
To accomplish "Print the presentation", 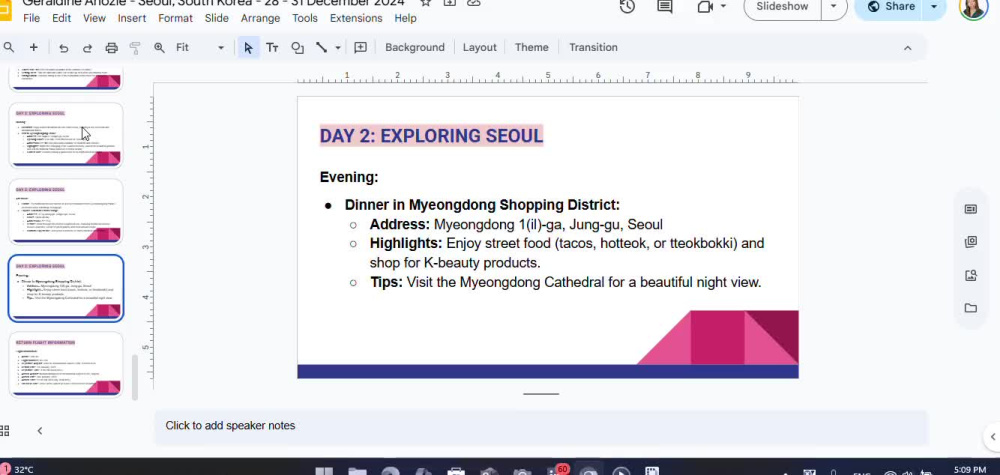I will click(112, 47).
